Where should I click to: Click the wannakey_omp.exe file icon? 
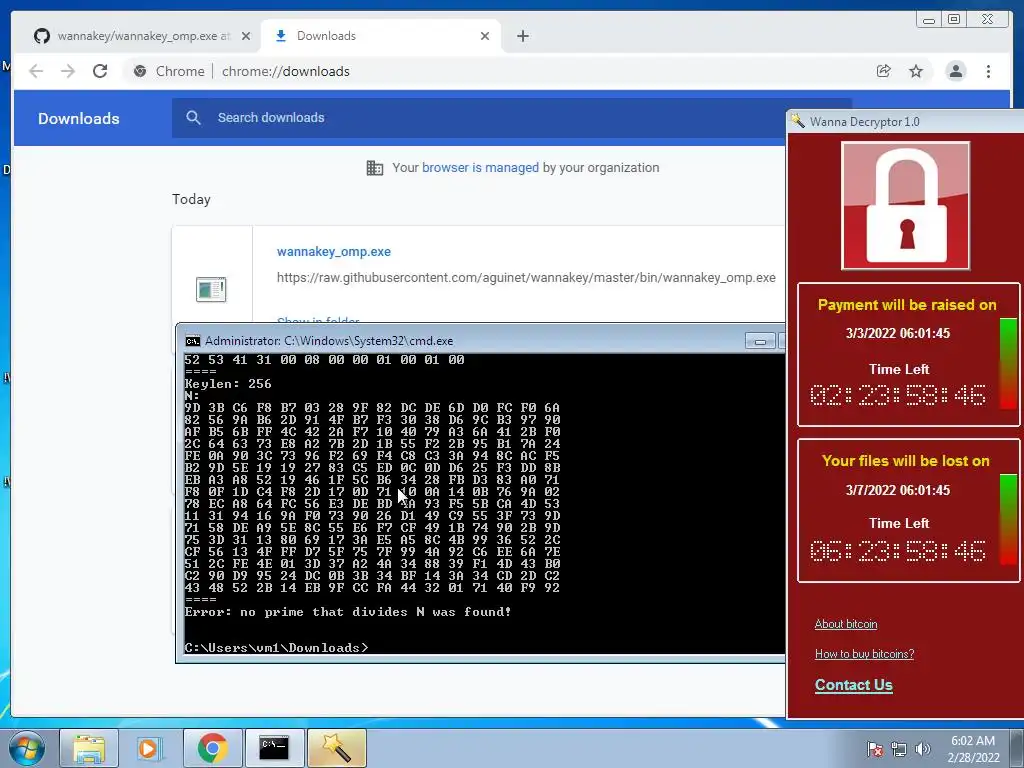[211, 289]
